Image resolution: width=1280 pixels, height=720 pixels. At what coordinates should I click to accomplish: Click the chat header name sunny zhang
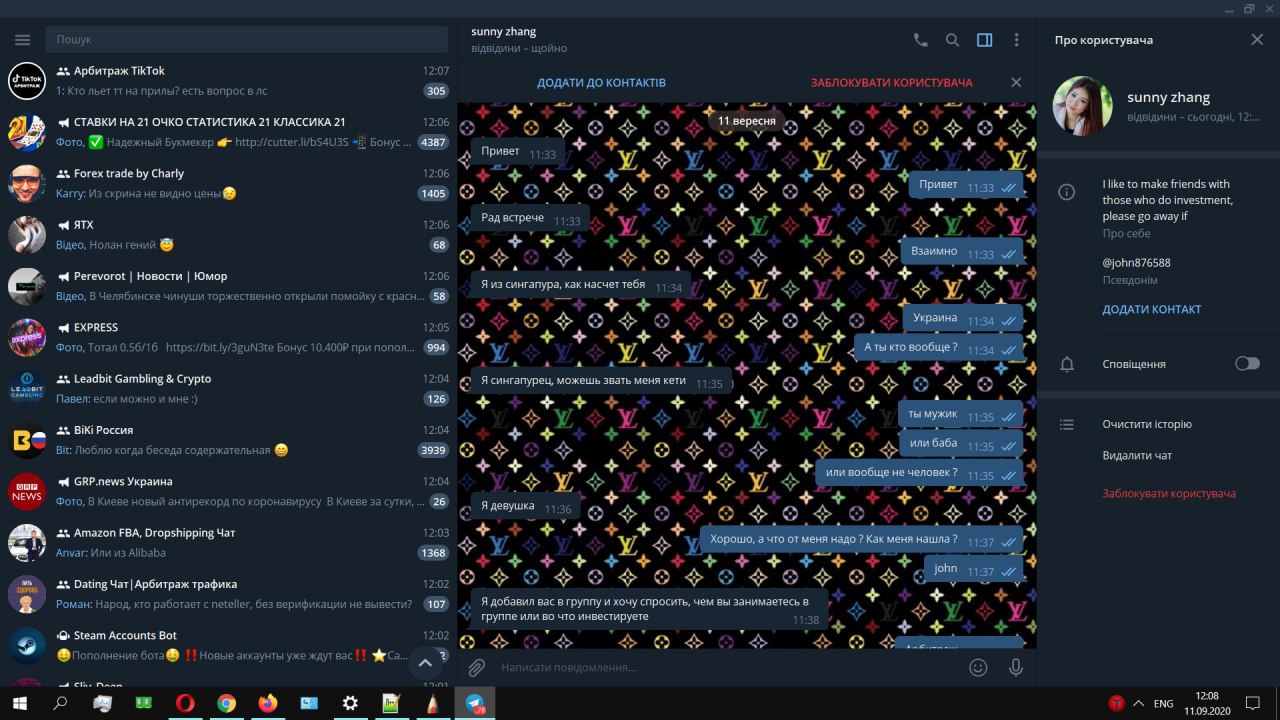point(504,32)
